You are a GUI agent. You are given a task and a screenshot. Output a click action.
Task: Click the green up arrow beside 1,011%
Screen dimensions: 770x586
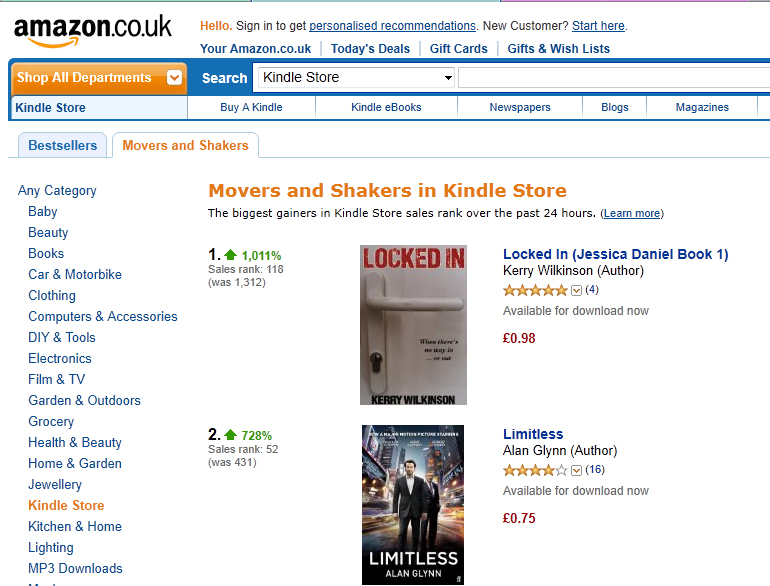[x=230, y=255]
